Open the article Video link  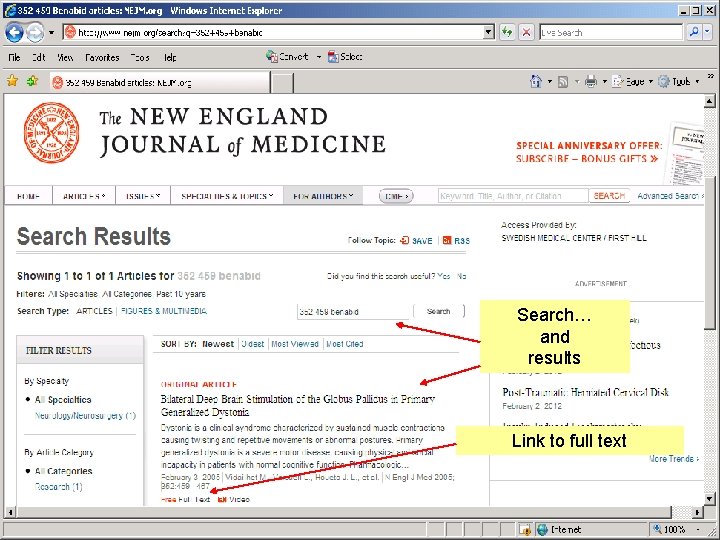(x=234, y=499)
